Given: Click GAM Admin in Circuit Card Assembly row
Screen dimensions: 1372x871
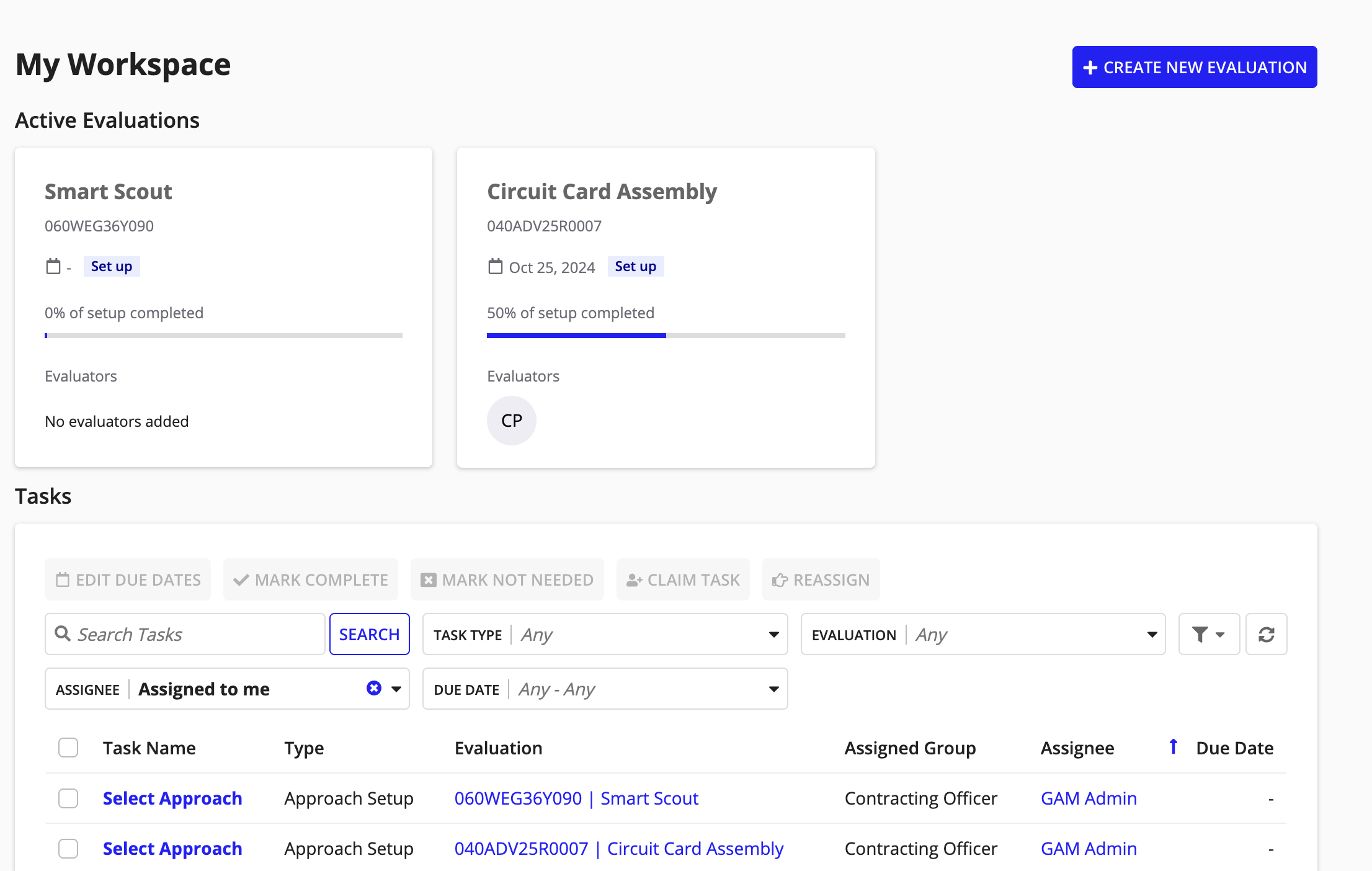Looking at the screenshot, I should pos(1089,849).
